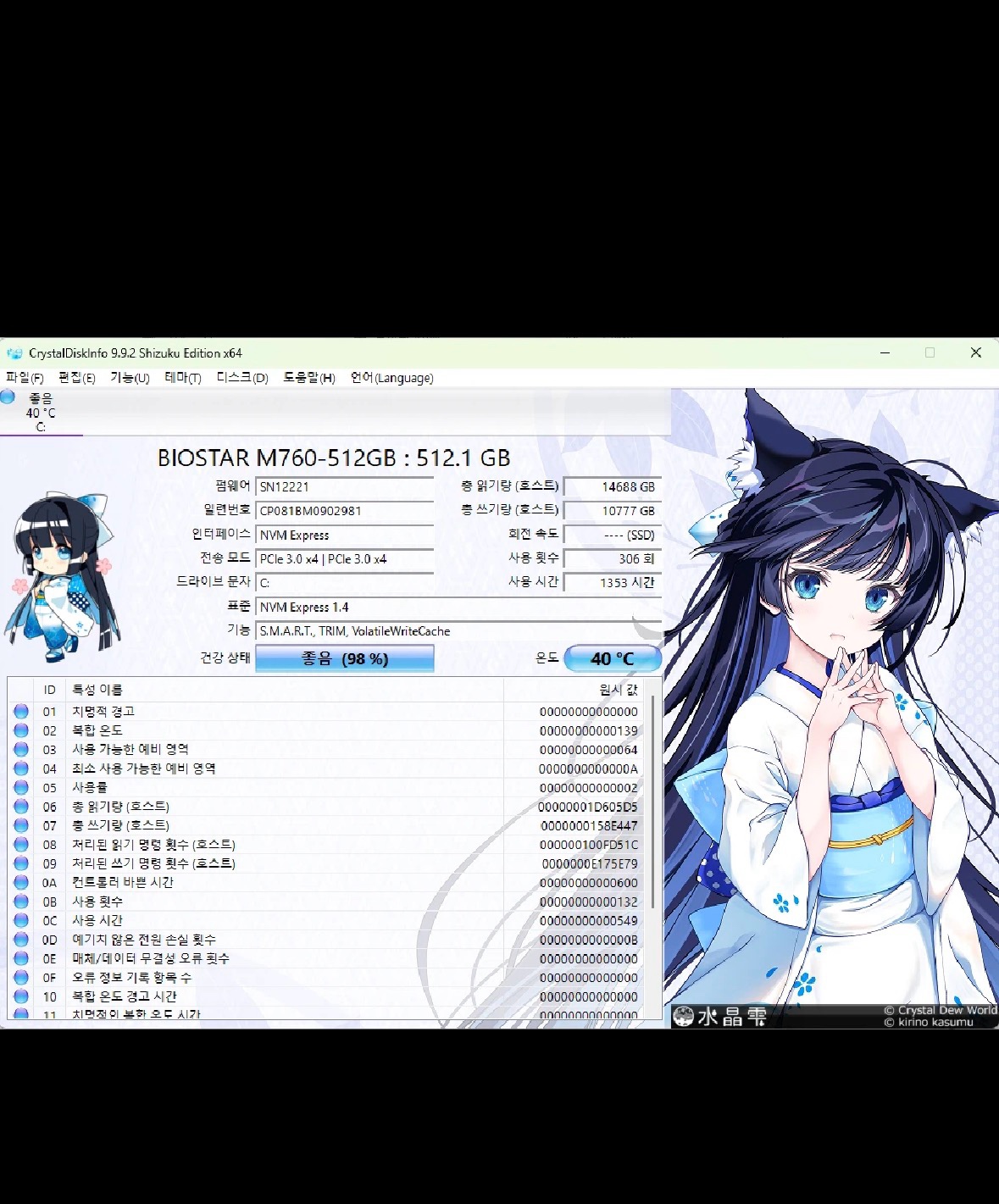Select the 처리된 쓰기 명령 횟수 (호스트) row
999x1204 pixels.
point(327,863)
